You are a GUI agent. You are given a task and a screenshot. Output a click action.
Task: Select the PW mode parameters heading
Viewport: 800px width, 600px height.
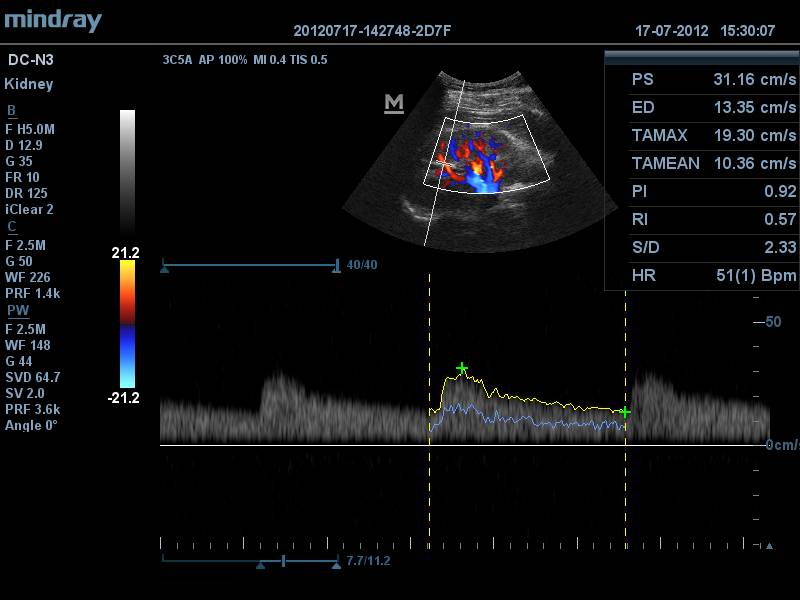(17, 311)
